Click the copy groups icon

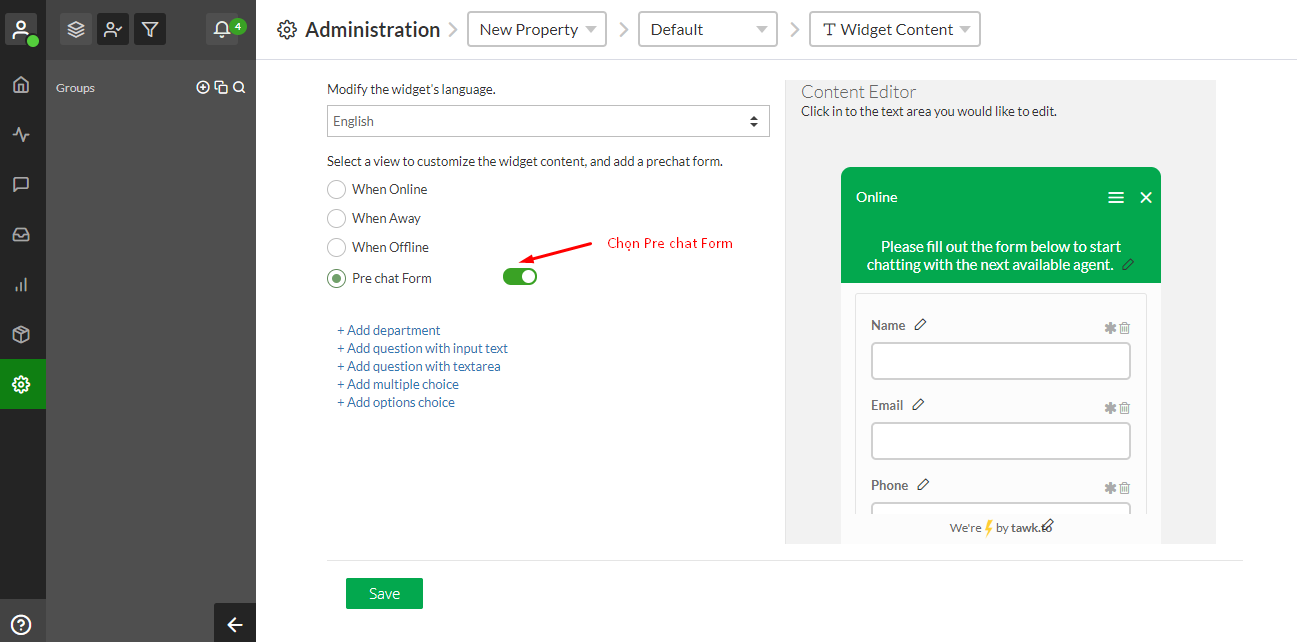(x=221, y=88)
